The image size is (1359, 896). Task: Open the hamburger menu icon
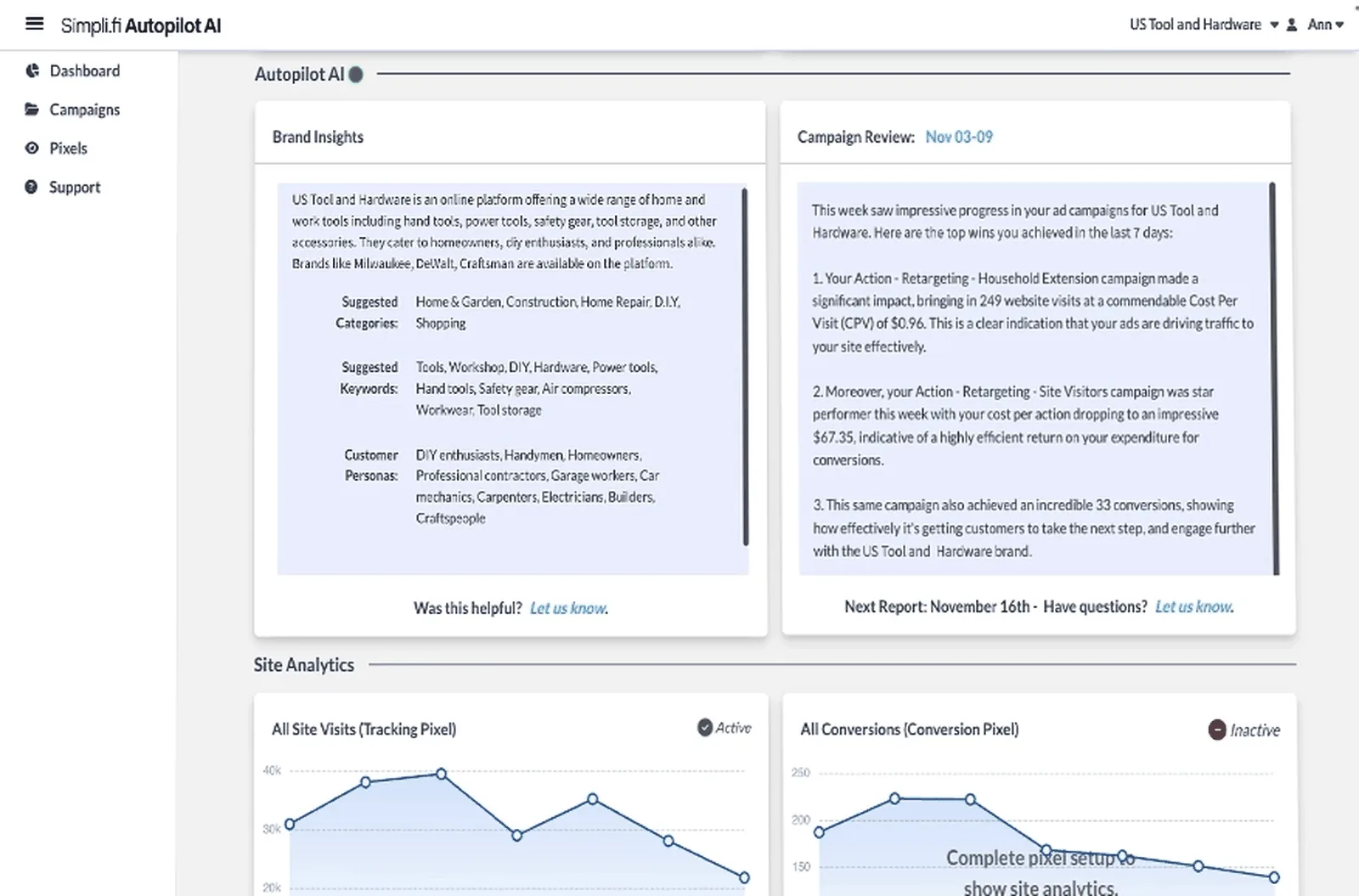coord(34,24)
